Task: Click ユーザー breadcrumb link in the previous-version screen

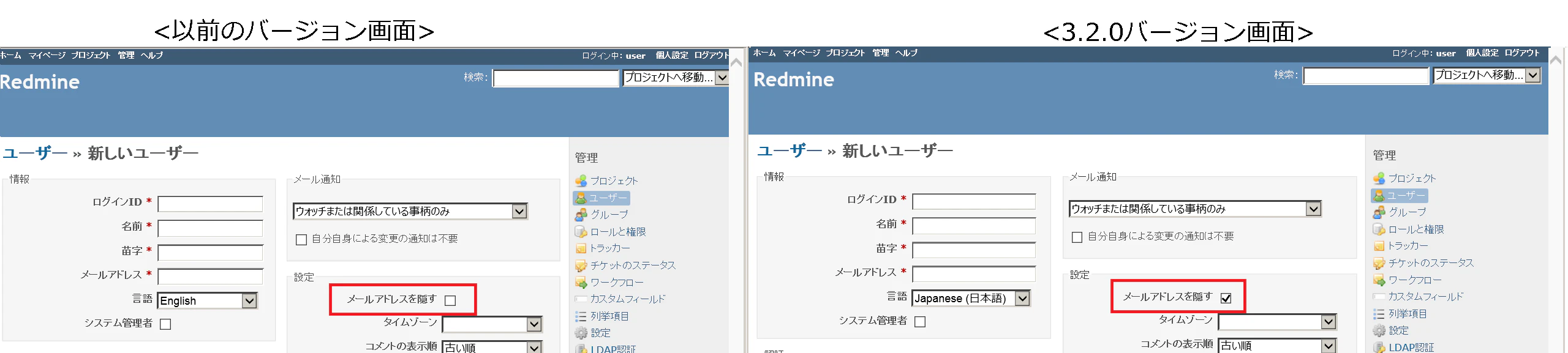Action: pos(35,152)
